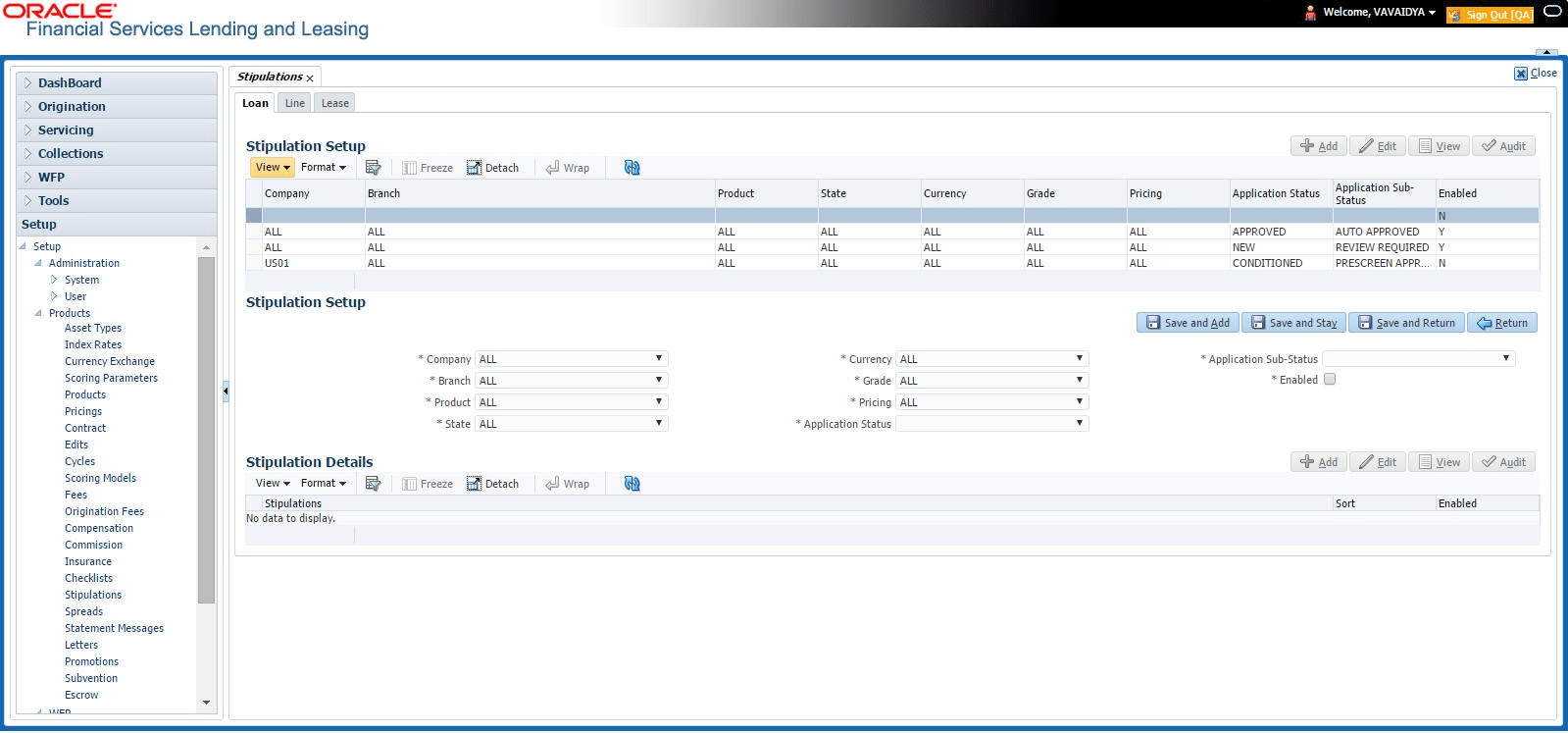Expand the User node in Setup tree
The image size is (1568, 733).
[x=54, y=296]
